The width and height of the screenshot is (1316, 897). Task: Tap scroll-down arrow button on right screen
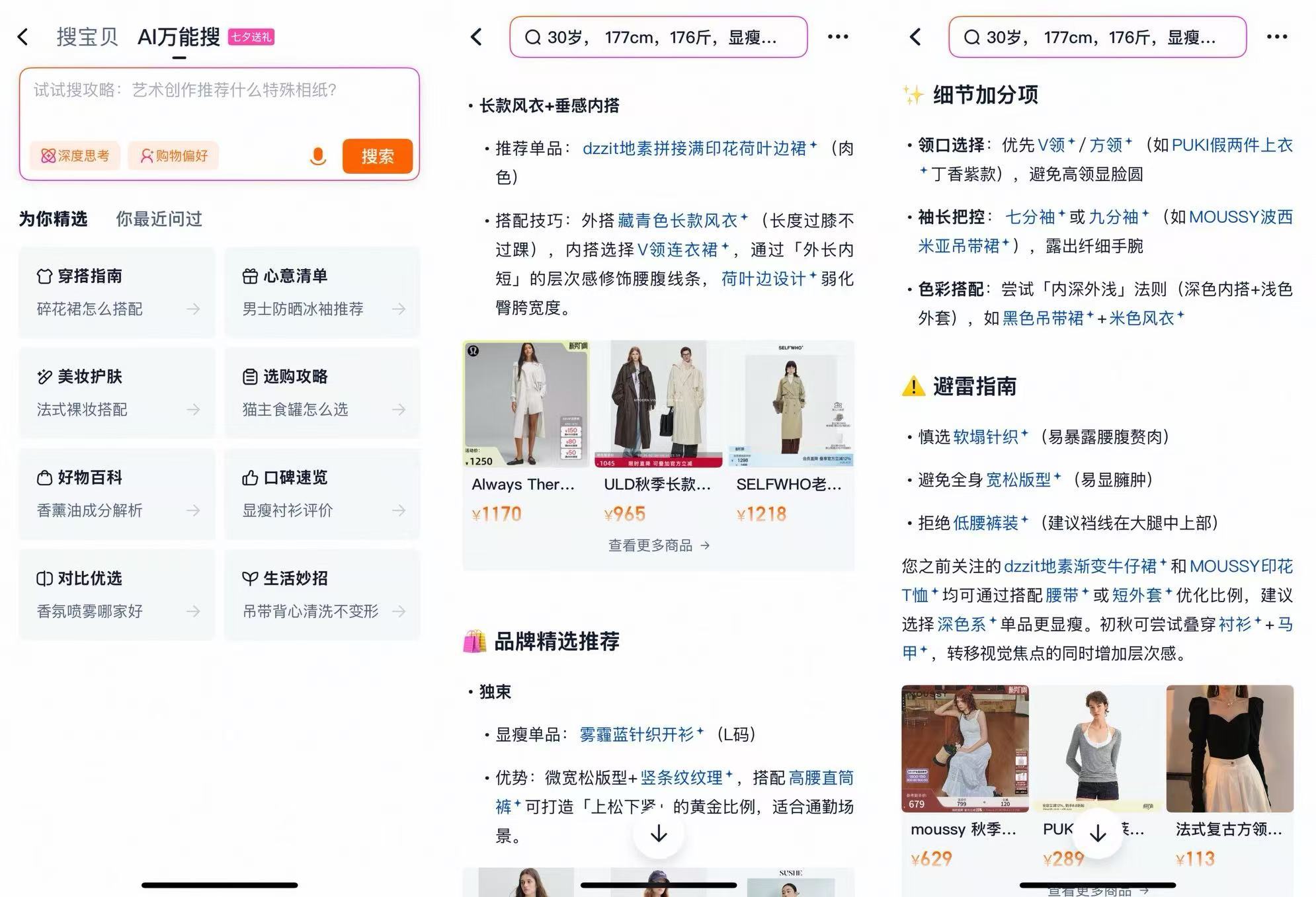1098,834
